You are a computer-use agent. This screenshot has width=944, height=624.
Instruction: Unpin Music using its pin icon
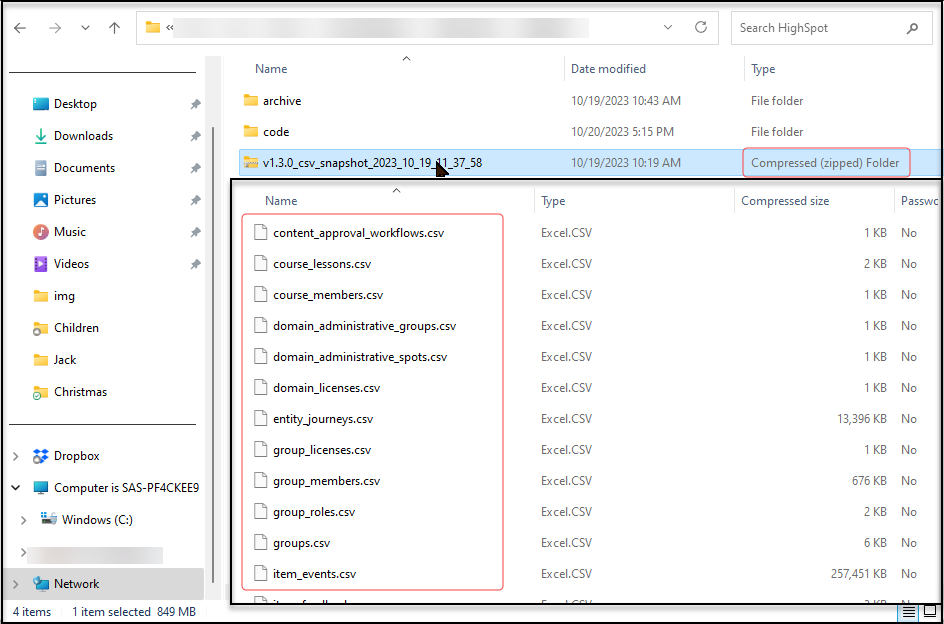(195, 232)
